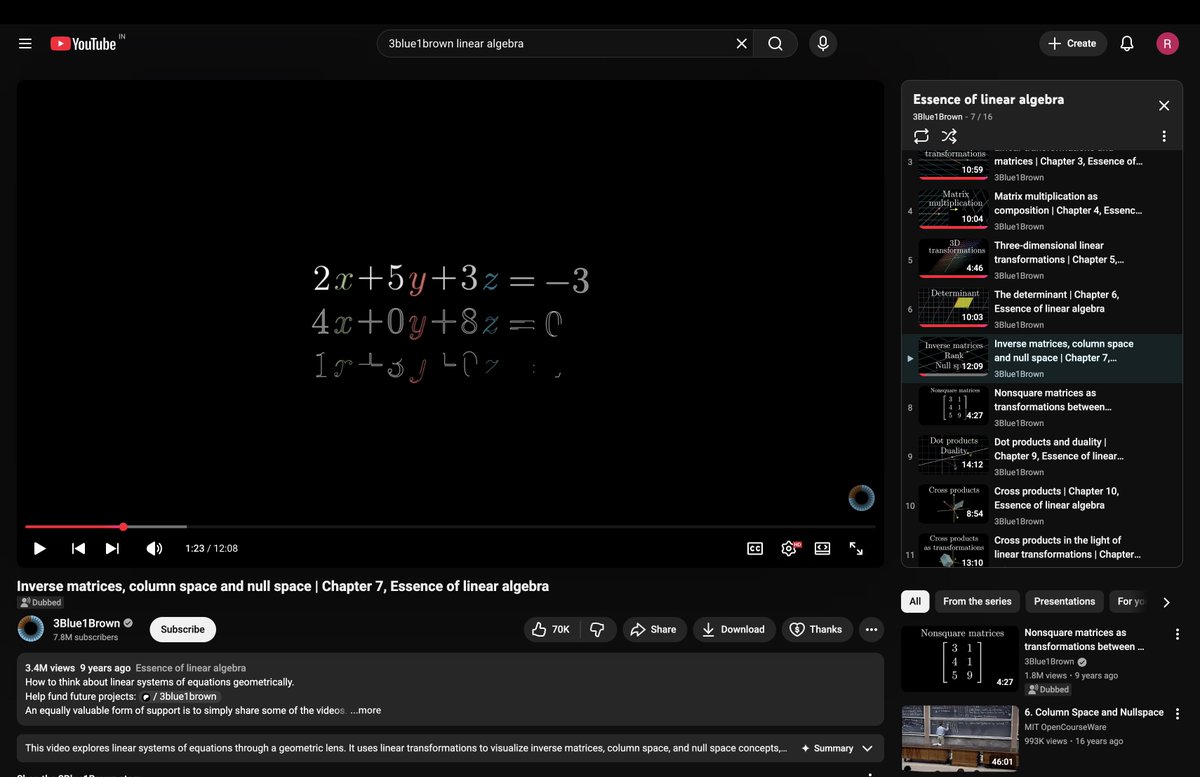
Task: Play Three-dimensional linear transformations playlist item
Action: tap(1042, 260)
